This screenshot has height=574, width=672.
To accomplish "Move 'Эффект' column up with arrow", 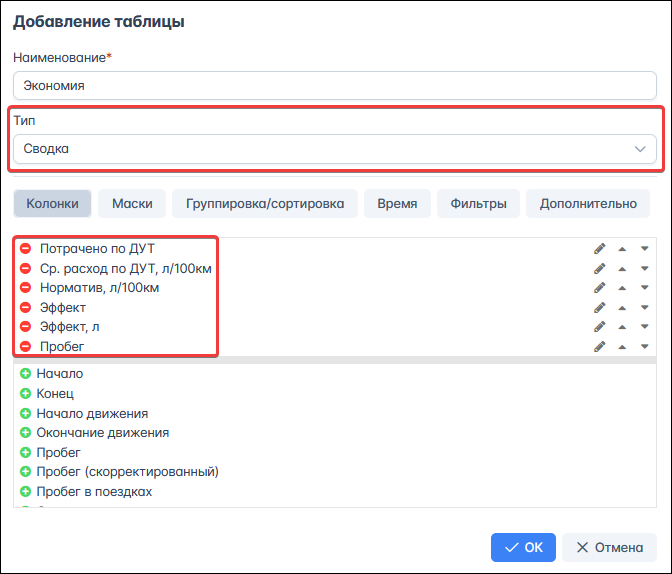I will pos(623,307).
